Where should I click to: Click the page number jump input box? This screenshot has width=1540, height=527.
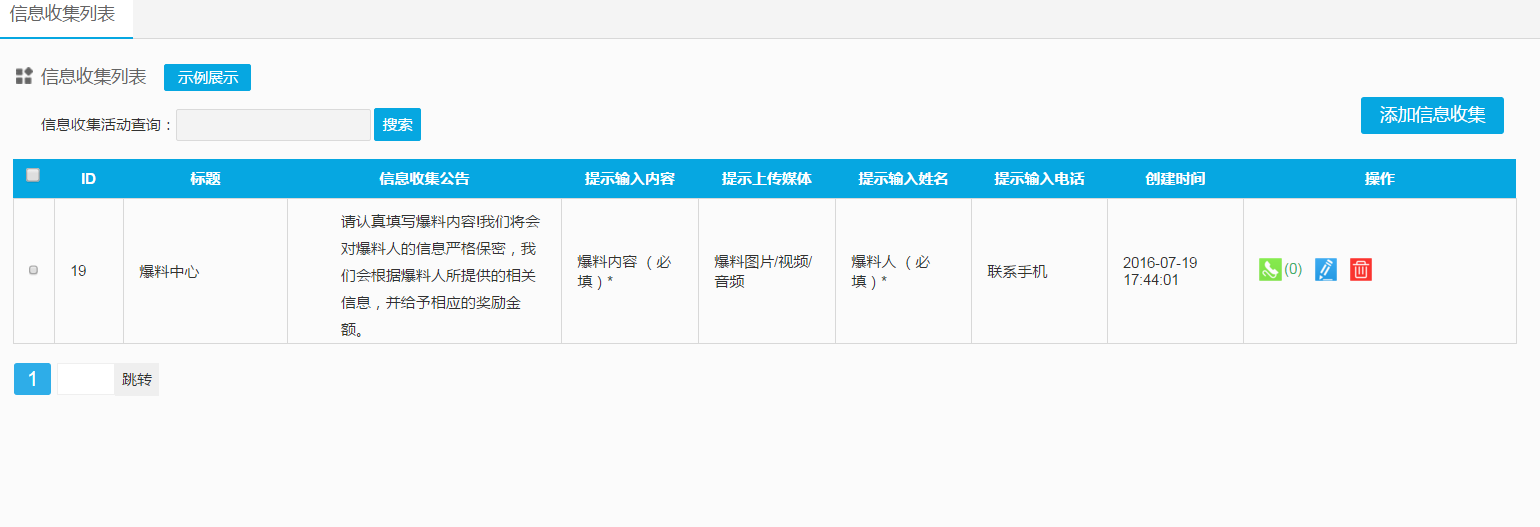(86, 379)
